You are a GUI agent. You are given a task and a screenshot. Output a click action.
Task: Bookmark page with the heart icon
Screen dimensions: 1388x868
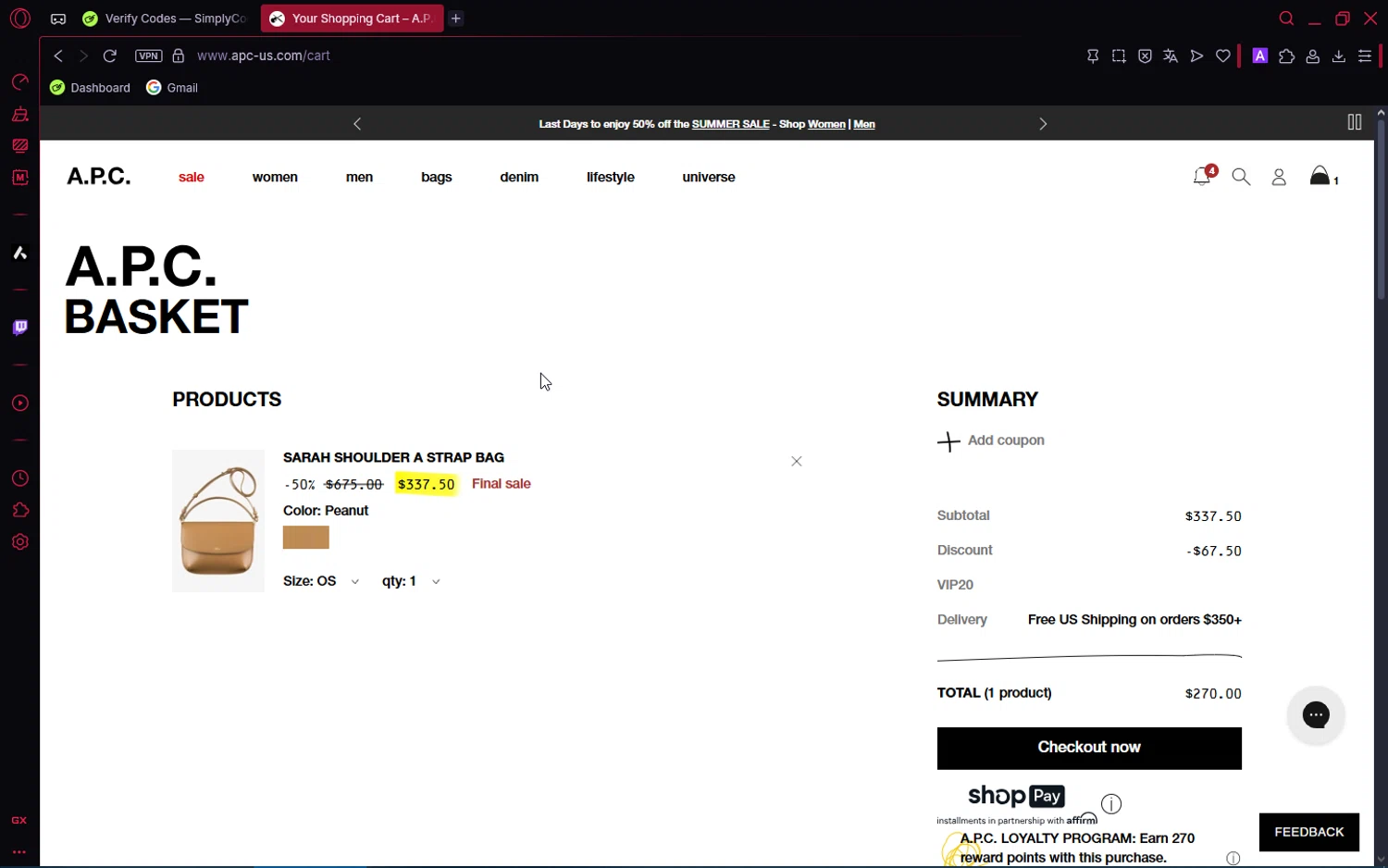[x=1223, y=56]
